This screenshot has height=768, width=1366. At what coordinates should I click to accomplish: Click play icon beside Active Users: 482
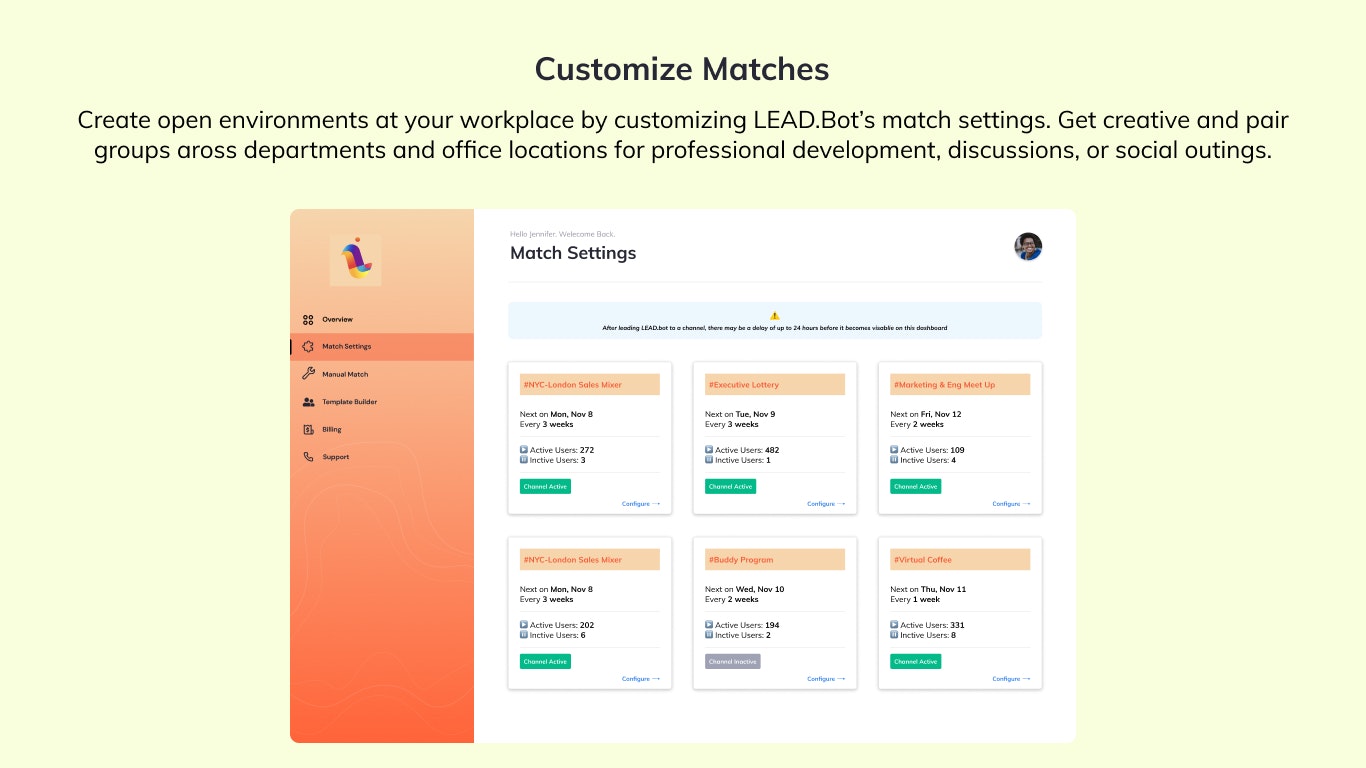click(x=709, y=450)
